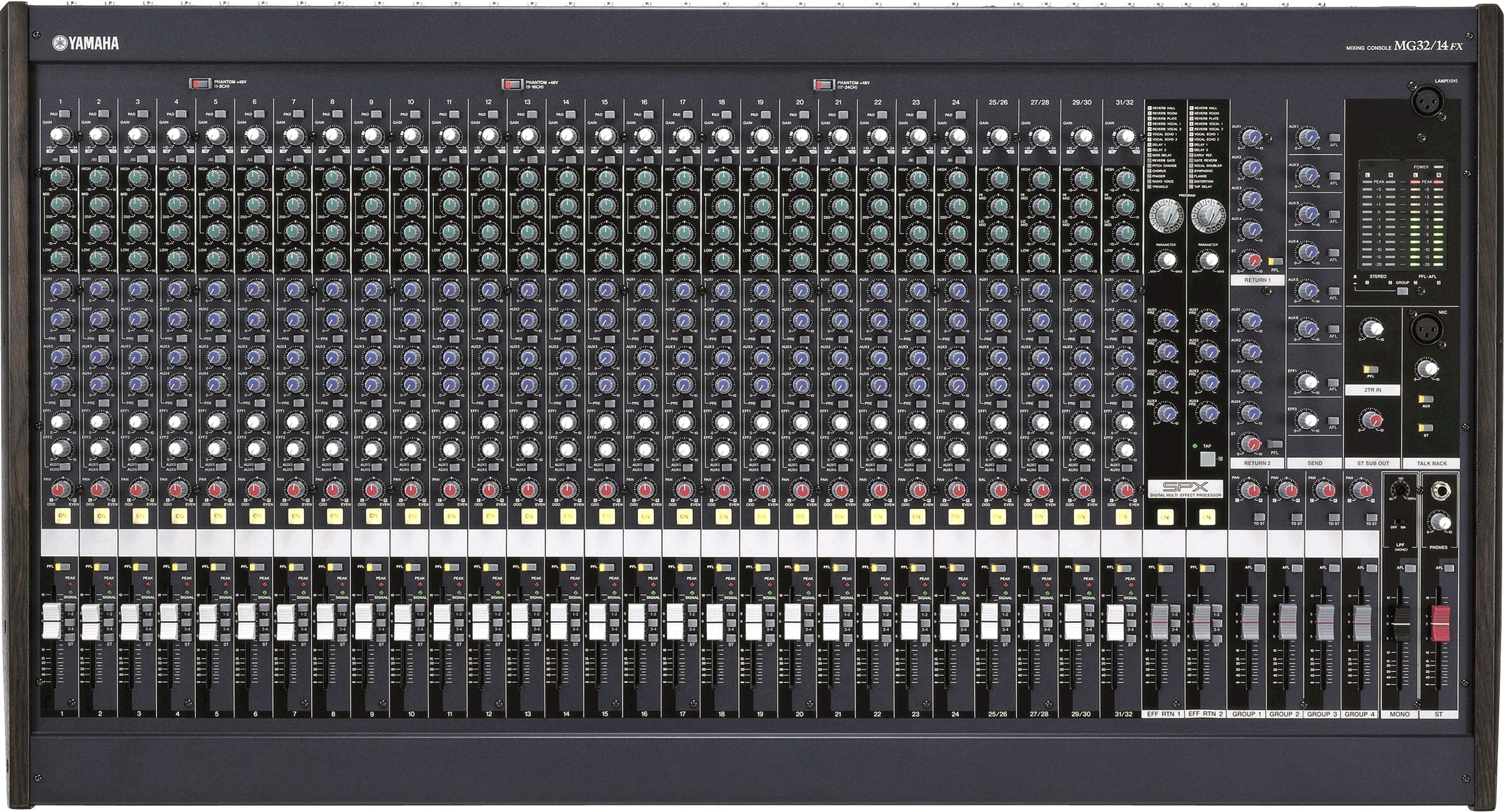Turn the 2TR IN level knob

tap(1371, 329)
